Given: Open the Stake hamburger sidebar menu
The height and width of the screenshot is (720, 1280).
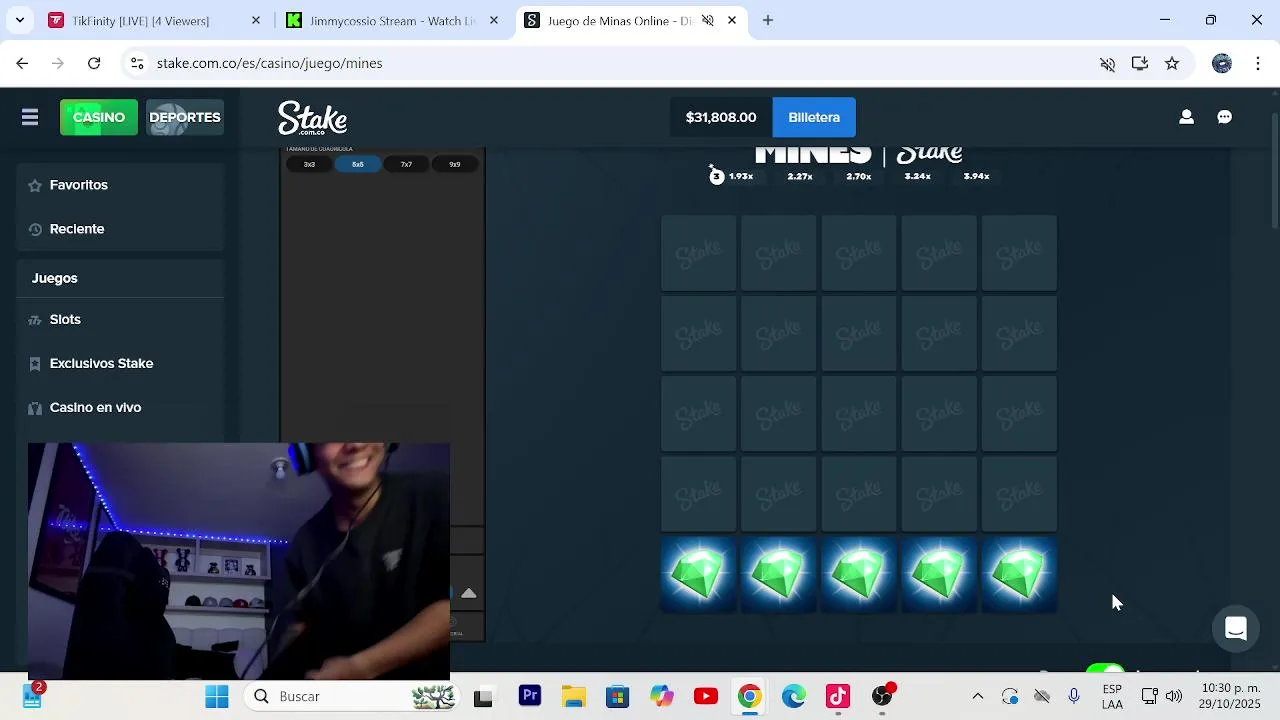Looking at the screenshot, I should [x=30, y=118].
